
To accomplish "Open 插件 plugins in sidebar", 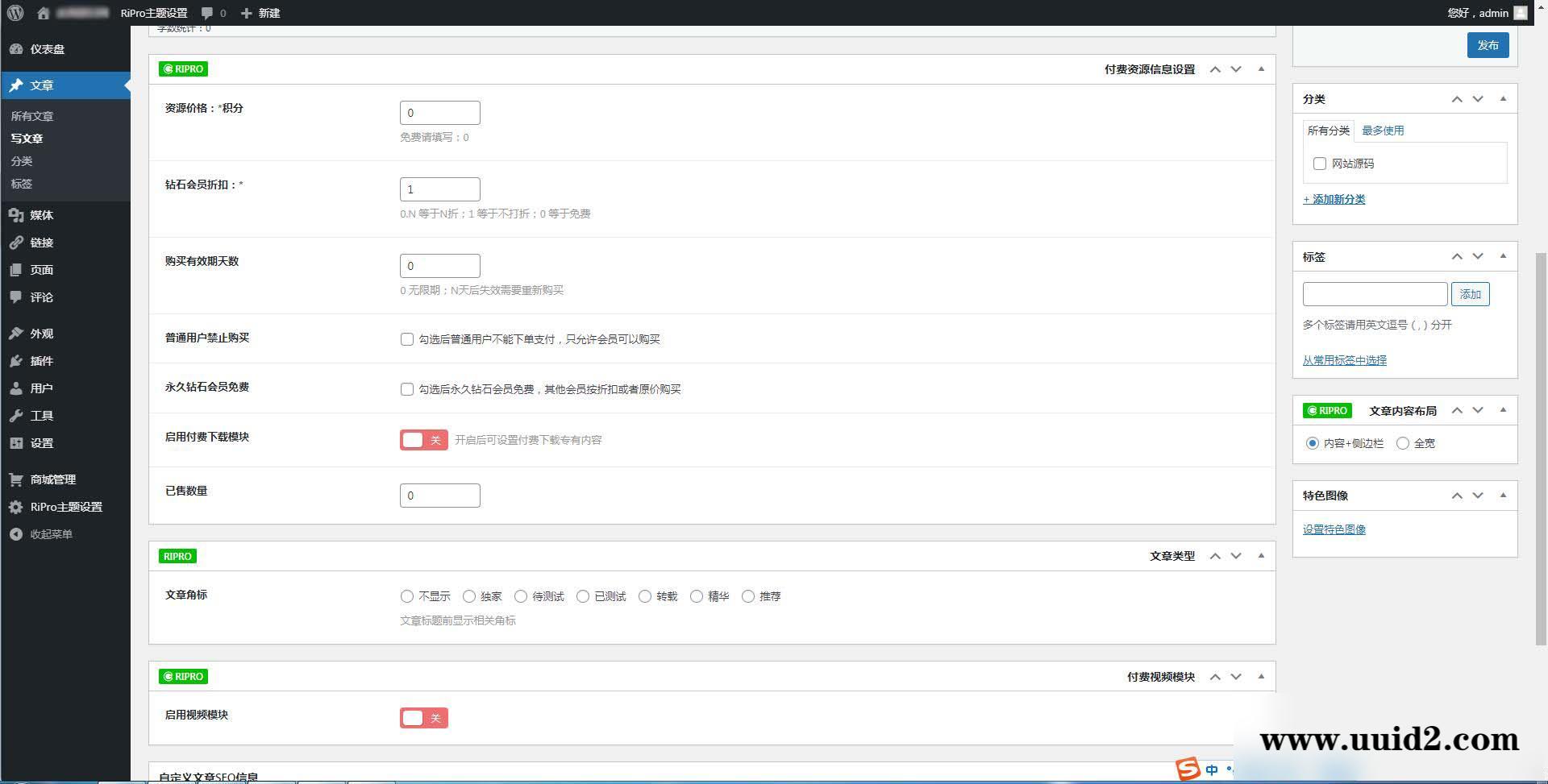I will (x=41, y=361).
